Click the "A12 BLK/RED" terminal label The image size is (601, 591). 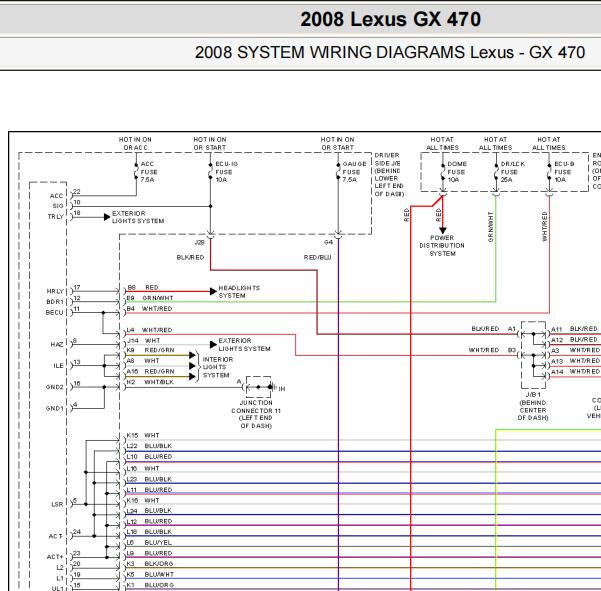point(574,340)
